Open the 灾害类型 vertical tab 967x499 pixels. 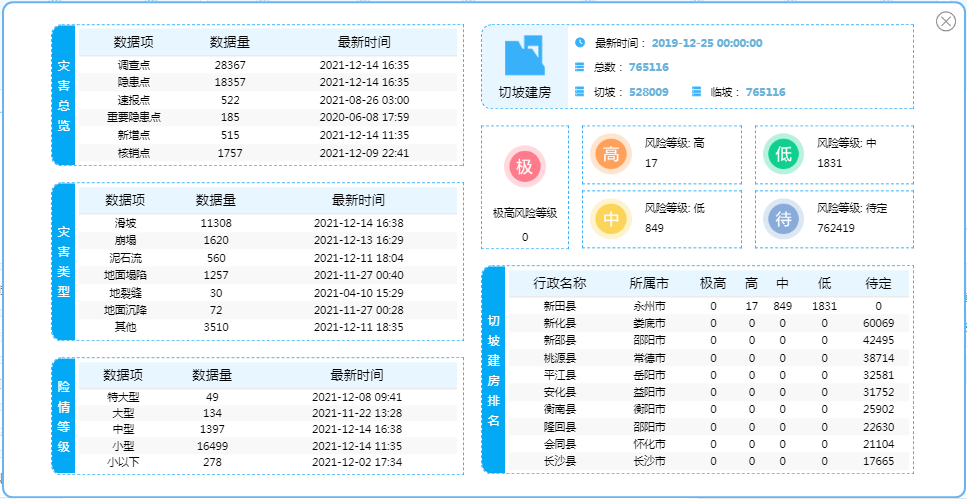[x=64, y=261]
